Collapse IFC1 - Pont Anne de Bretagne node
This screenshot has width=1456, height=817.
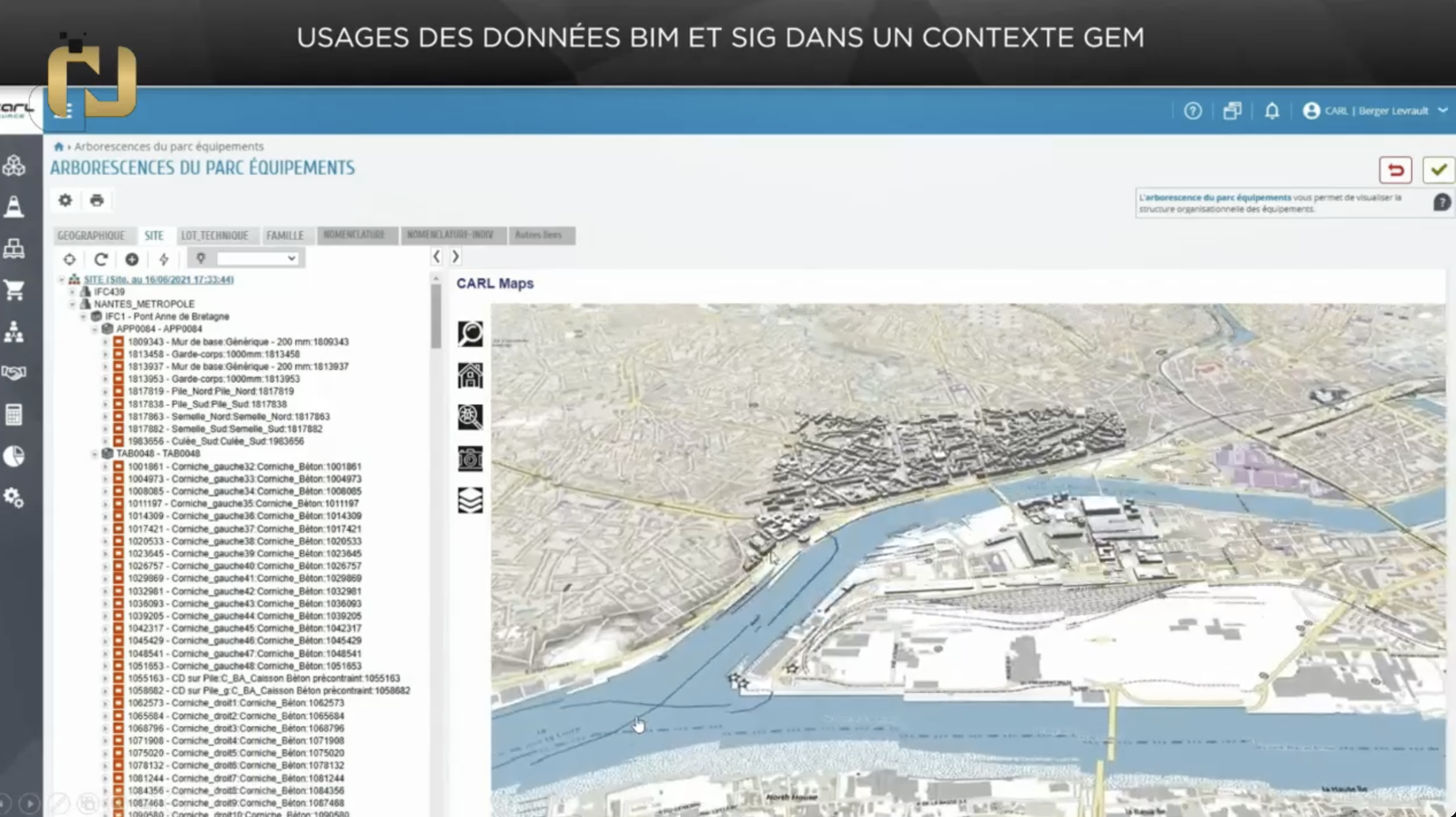click(x=83, y=317)
